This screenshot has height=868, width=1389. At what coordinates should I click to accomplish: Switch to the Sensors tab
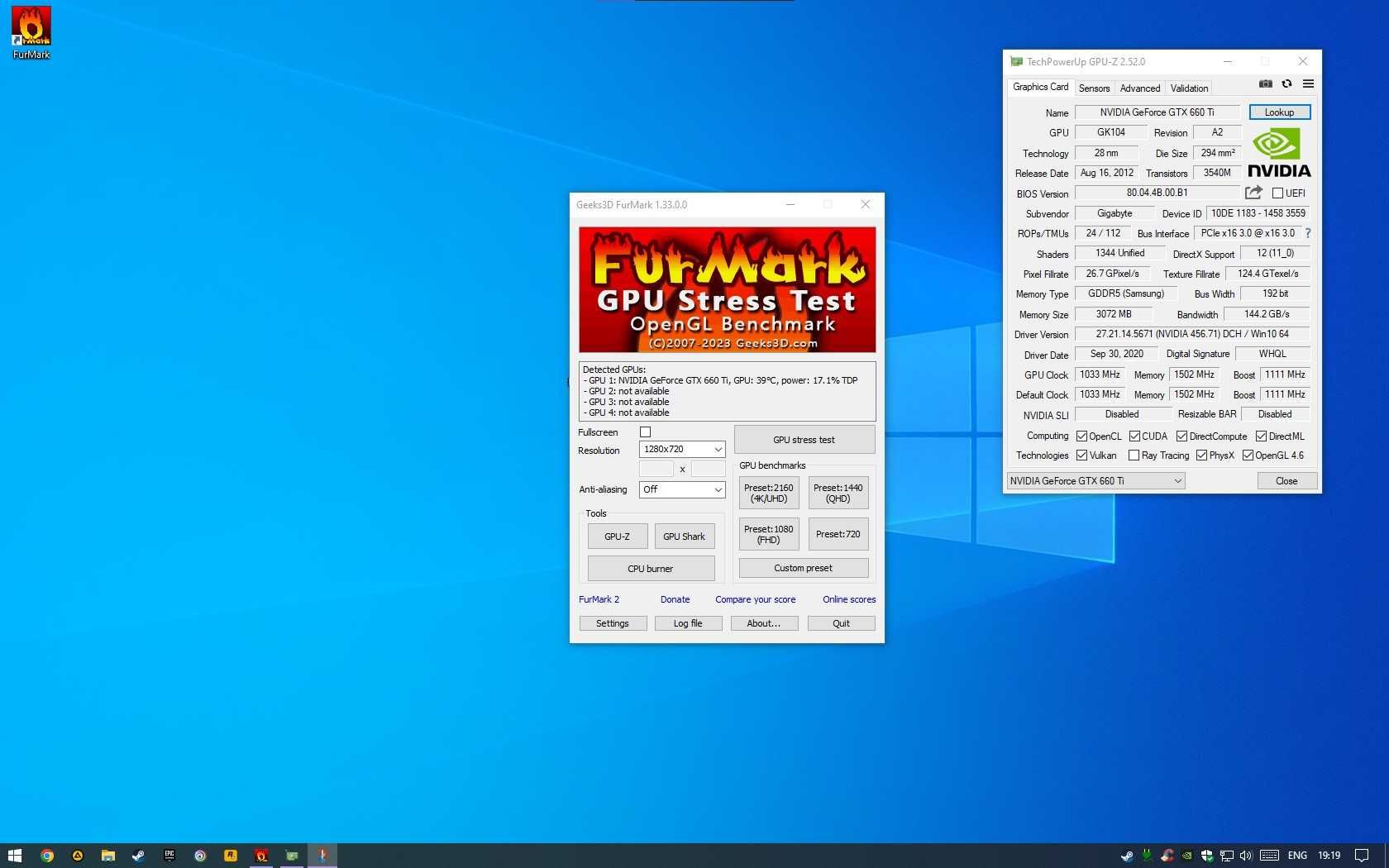point(1094,88)
